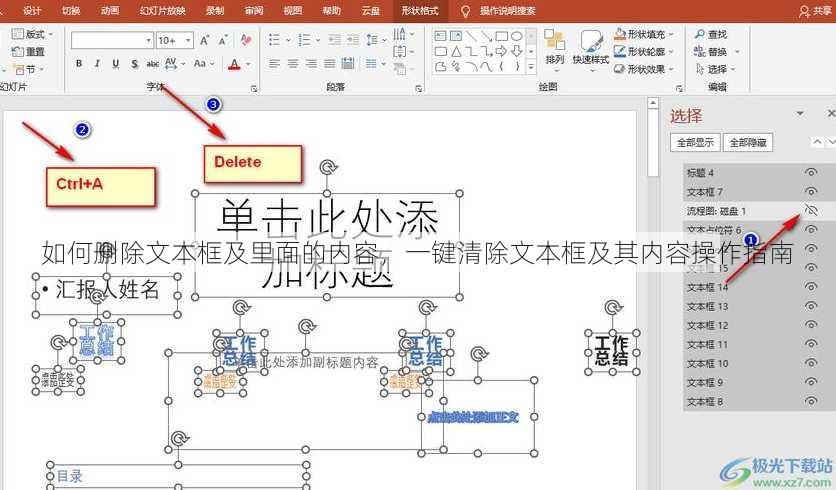Move selected object up in pane order
Viewport: 836px width, 490px height.
click(x=817, y=142)
